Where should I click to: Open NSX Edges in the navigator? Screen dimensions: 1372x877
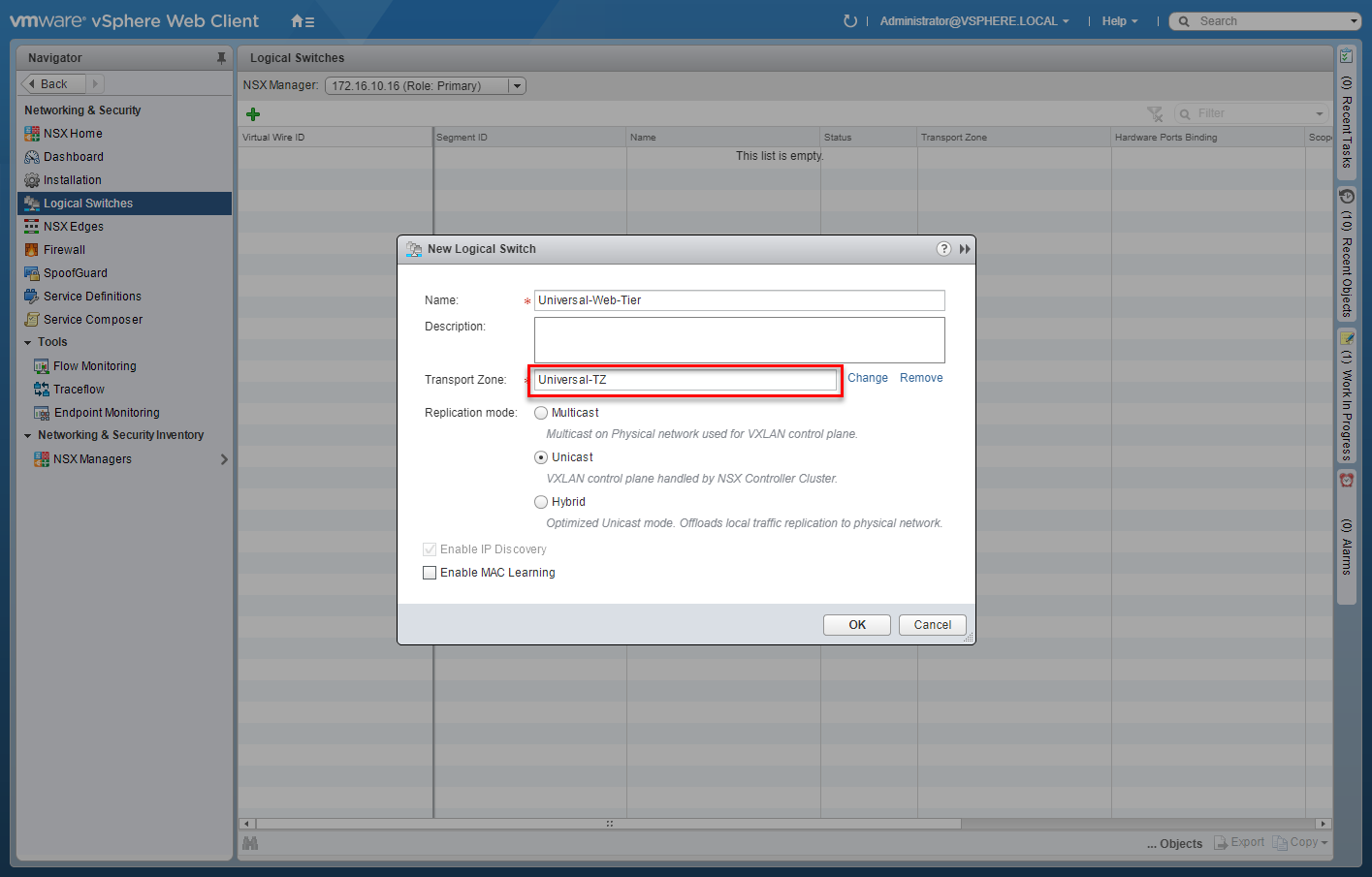pos(73,227)
